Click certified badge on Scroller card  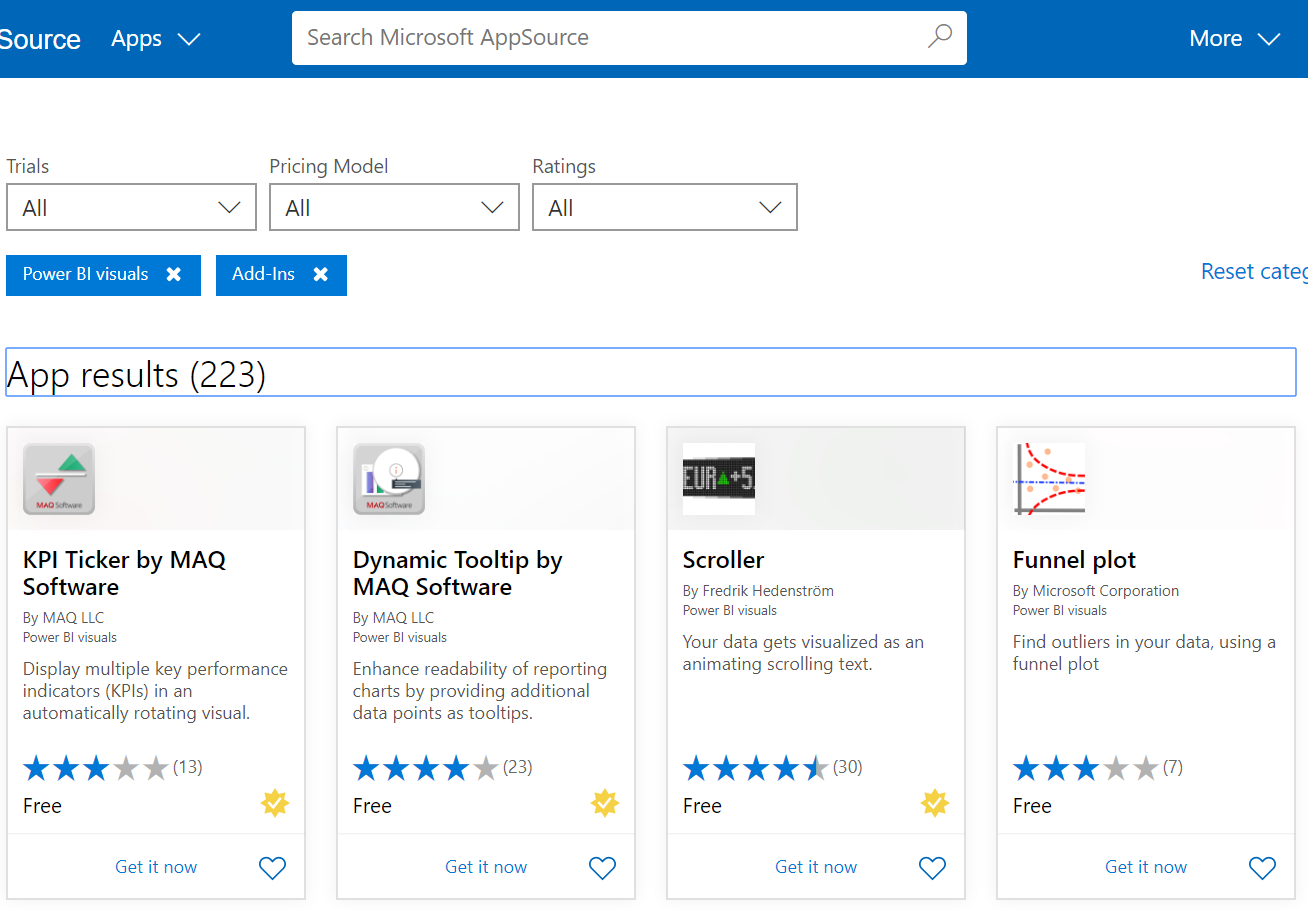(935, 803)
